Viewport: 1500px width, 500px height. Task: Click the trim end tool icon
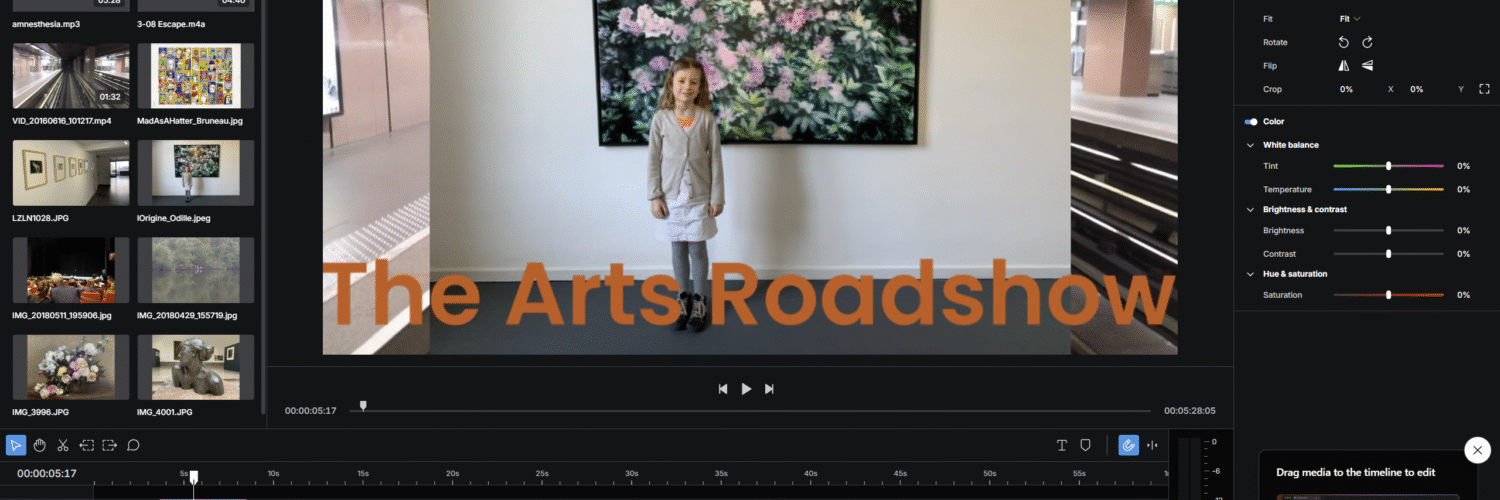click(x=110, y=445)
